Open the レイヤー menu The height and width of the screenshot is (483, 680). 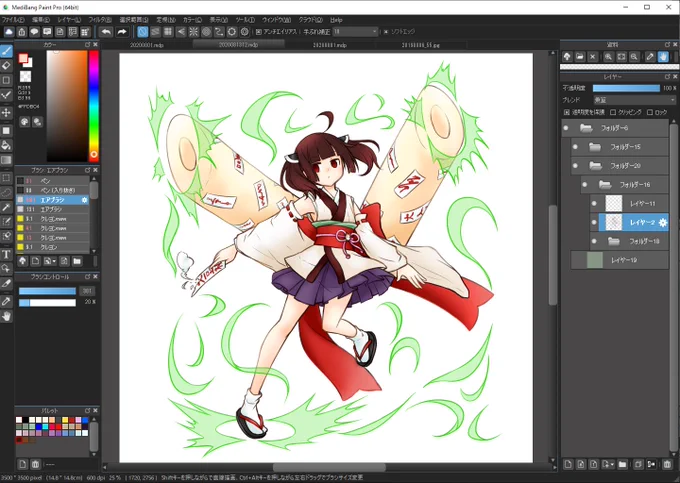[69, 20]
